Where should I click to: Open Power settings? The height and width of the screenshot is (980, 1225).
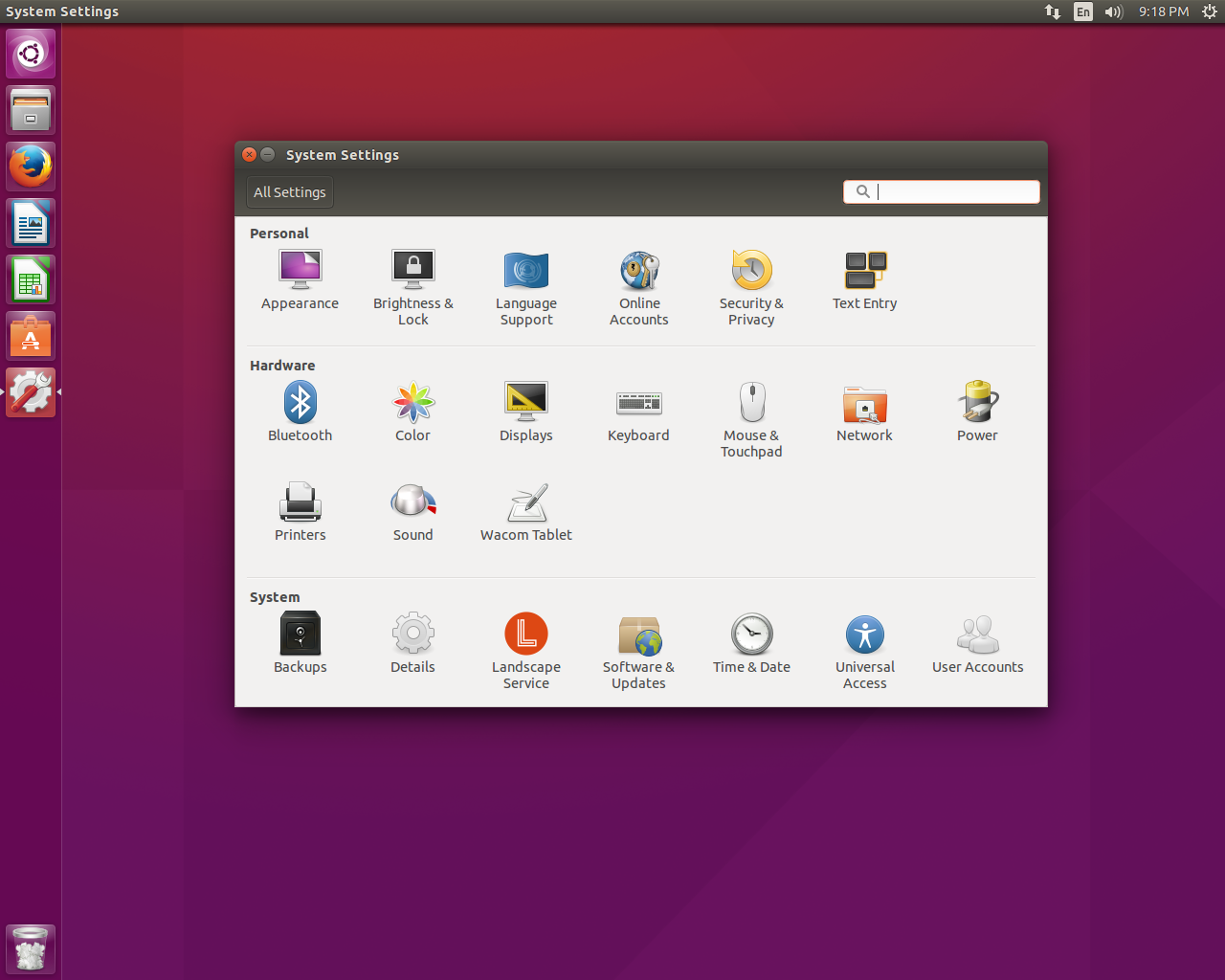pyautogui.click(x=977, y=412)
